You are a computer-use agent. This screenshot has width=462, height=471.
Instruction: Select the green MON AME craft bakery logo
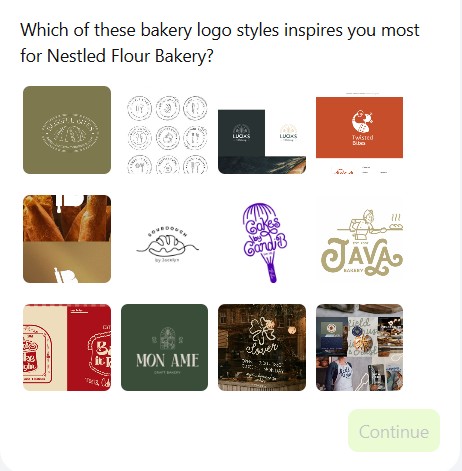165,347
